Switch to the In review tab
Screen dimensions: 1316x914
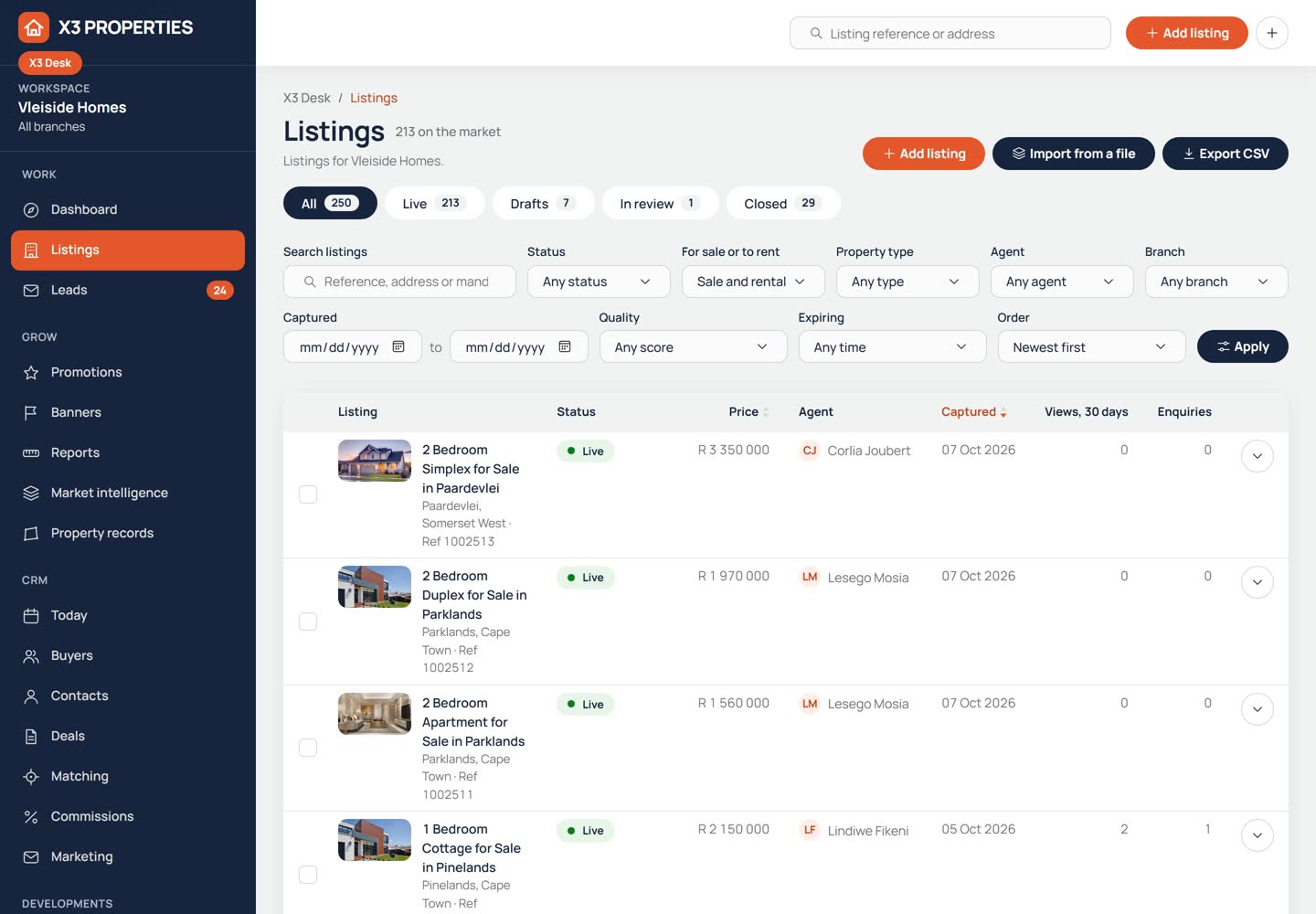tap(660, 203)
